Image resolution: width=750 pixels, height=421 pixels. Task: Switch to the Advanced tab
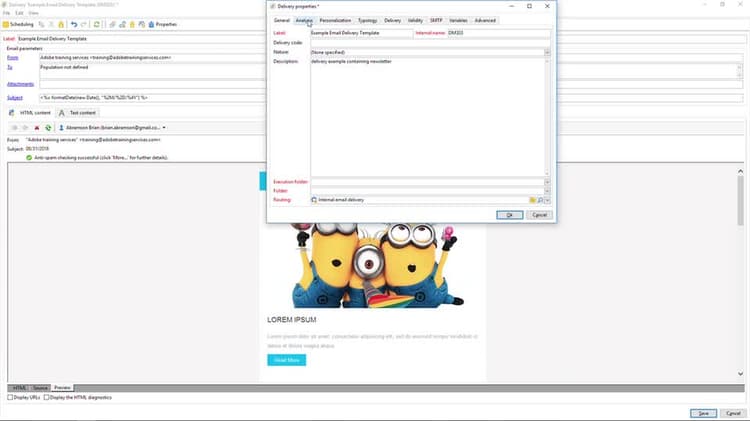(485, 21)
